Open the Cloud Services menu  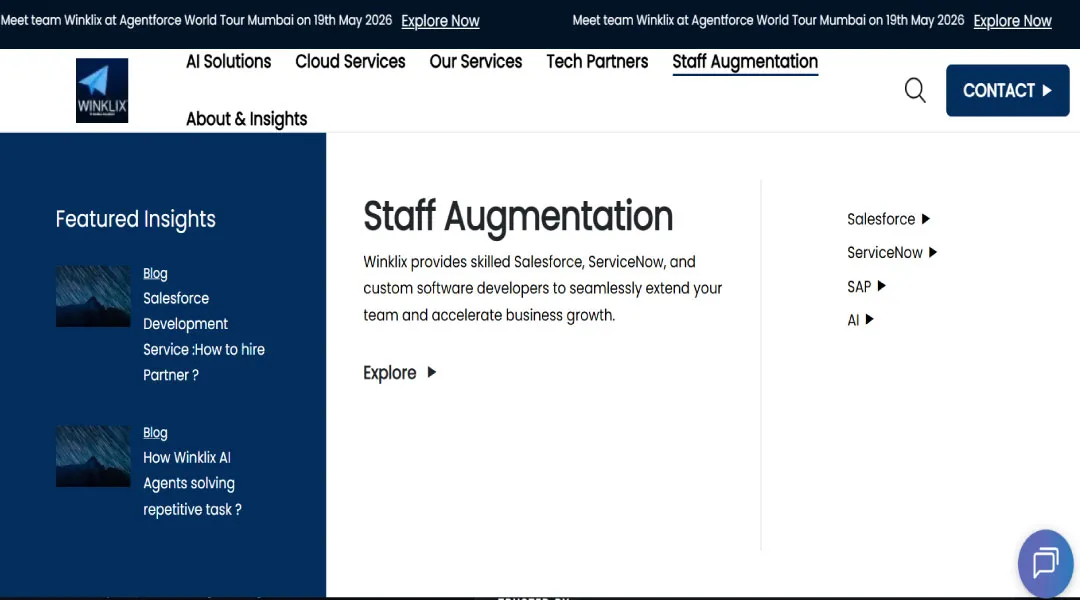tap(350, 62)
